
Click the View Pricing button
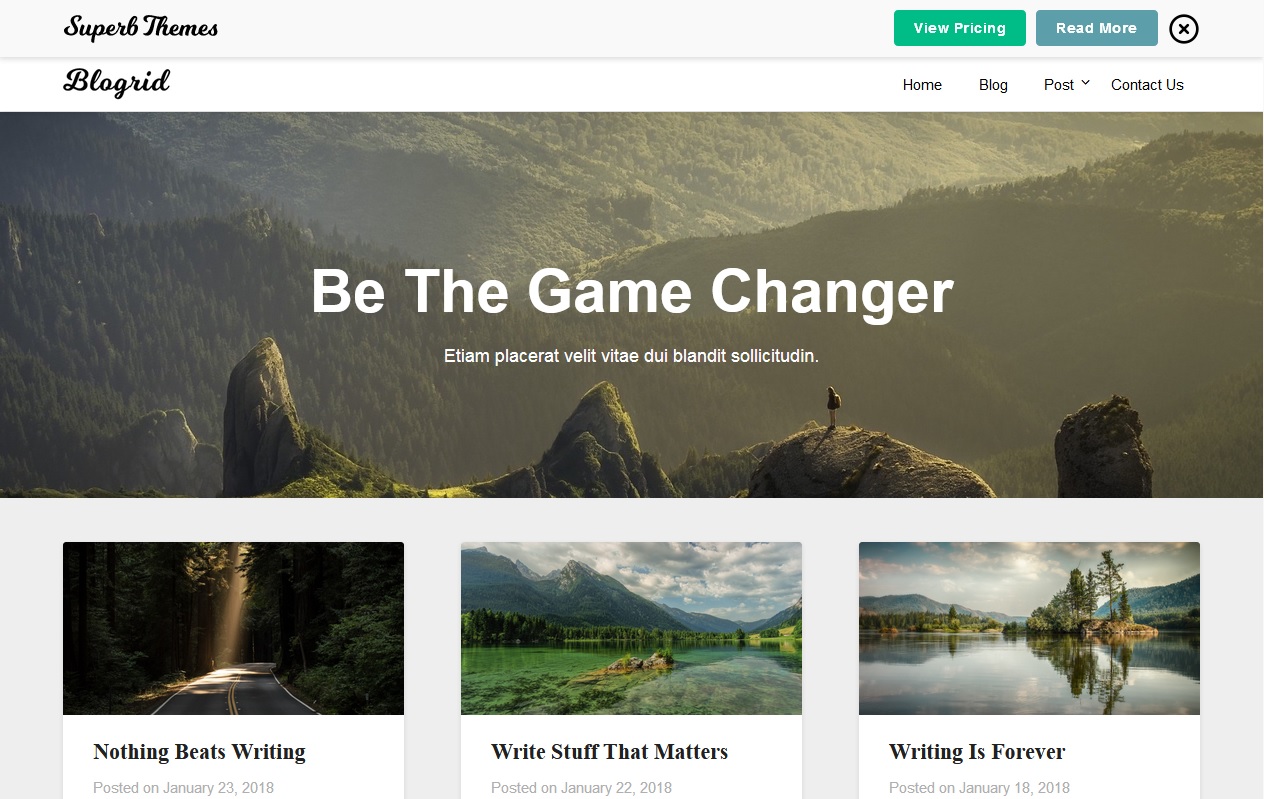(x=959, y=28)
